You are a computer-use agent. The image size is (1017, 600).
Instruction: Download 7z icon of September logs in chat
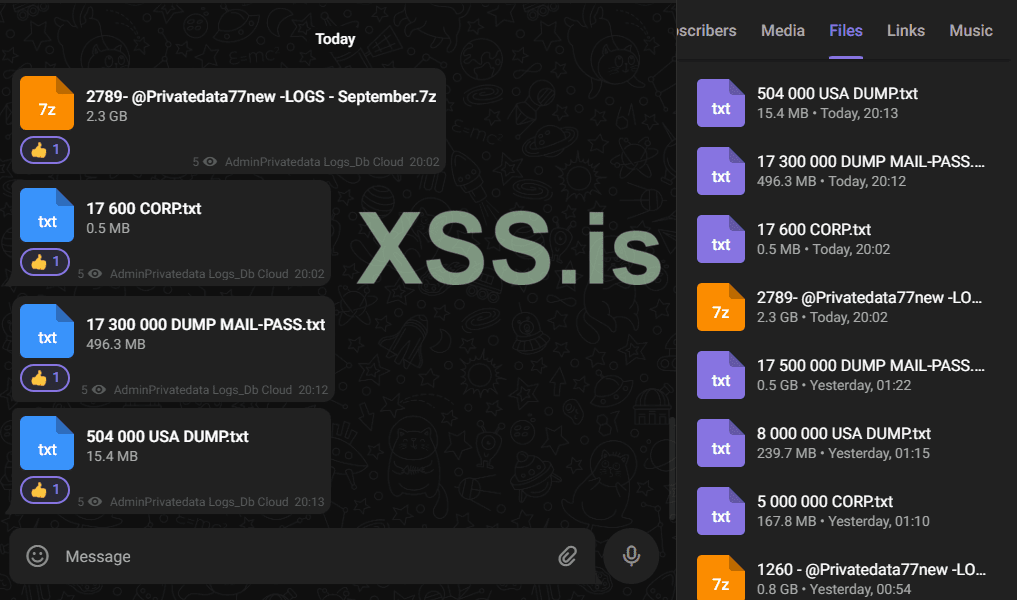(47, 103)
